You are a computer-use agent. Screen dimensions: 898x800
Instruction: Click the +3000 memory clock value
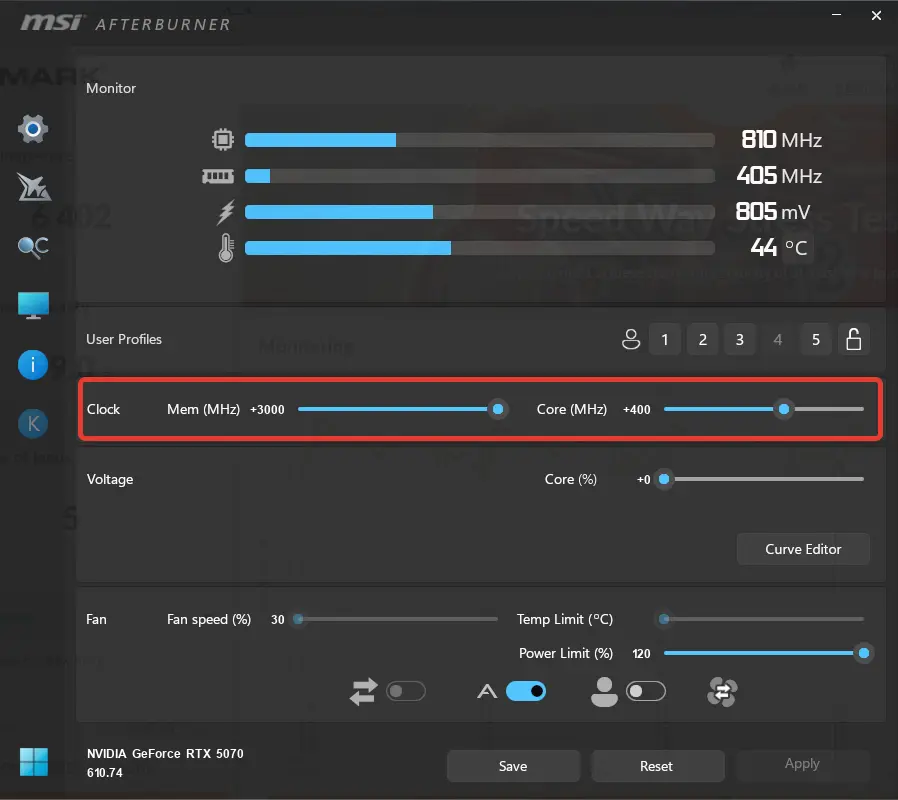[267, 409]
